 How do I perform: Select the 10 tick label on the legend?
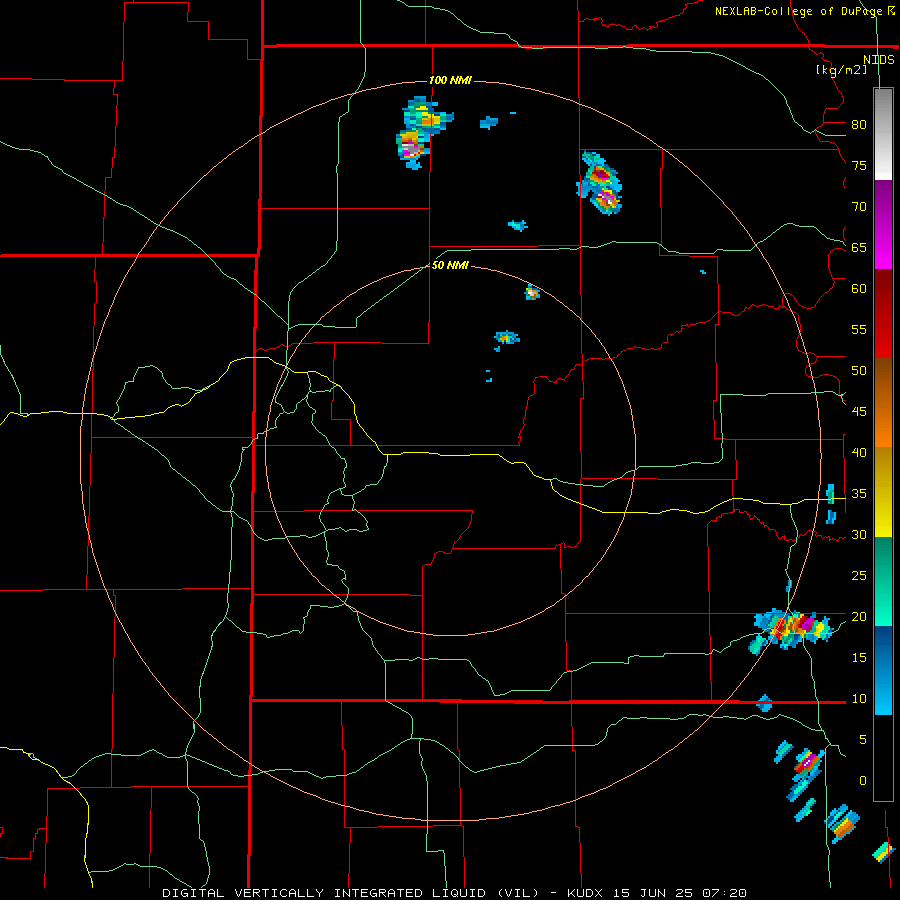(859, 699)
